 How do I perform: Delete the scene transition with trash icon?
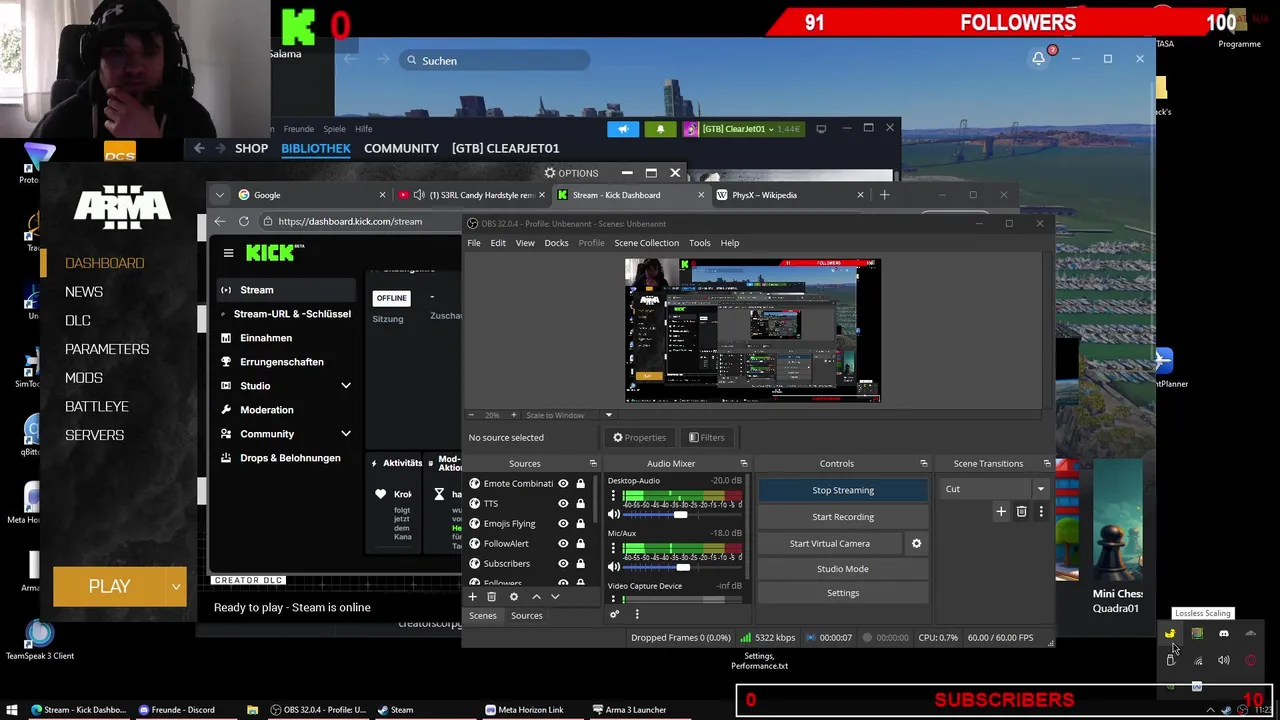1021,511
